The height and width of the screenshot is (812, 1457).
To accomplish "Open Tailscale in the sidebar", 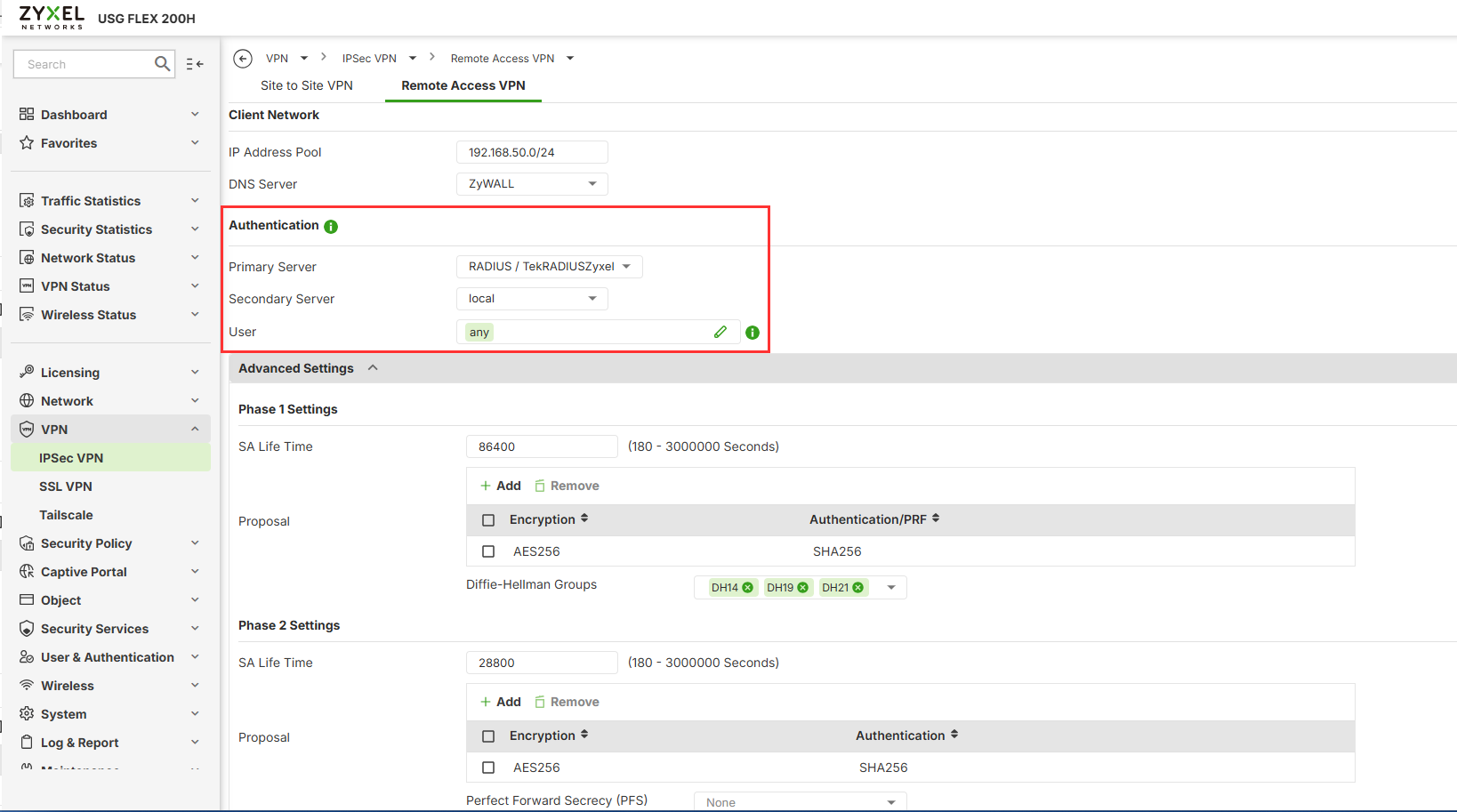I will [66, 515].
